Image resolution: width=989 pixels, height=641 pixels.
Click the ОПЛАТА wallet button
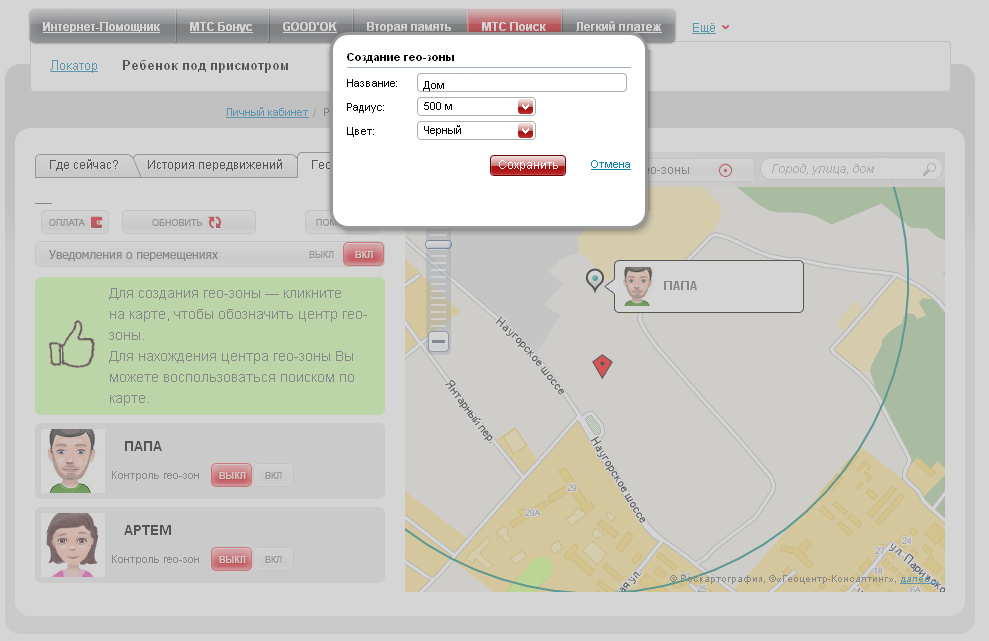[75, 222]
